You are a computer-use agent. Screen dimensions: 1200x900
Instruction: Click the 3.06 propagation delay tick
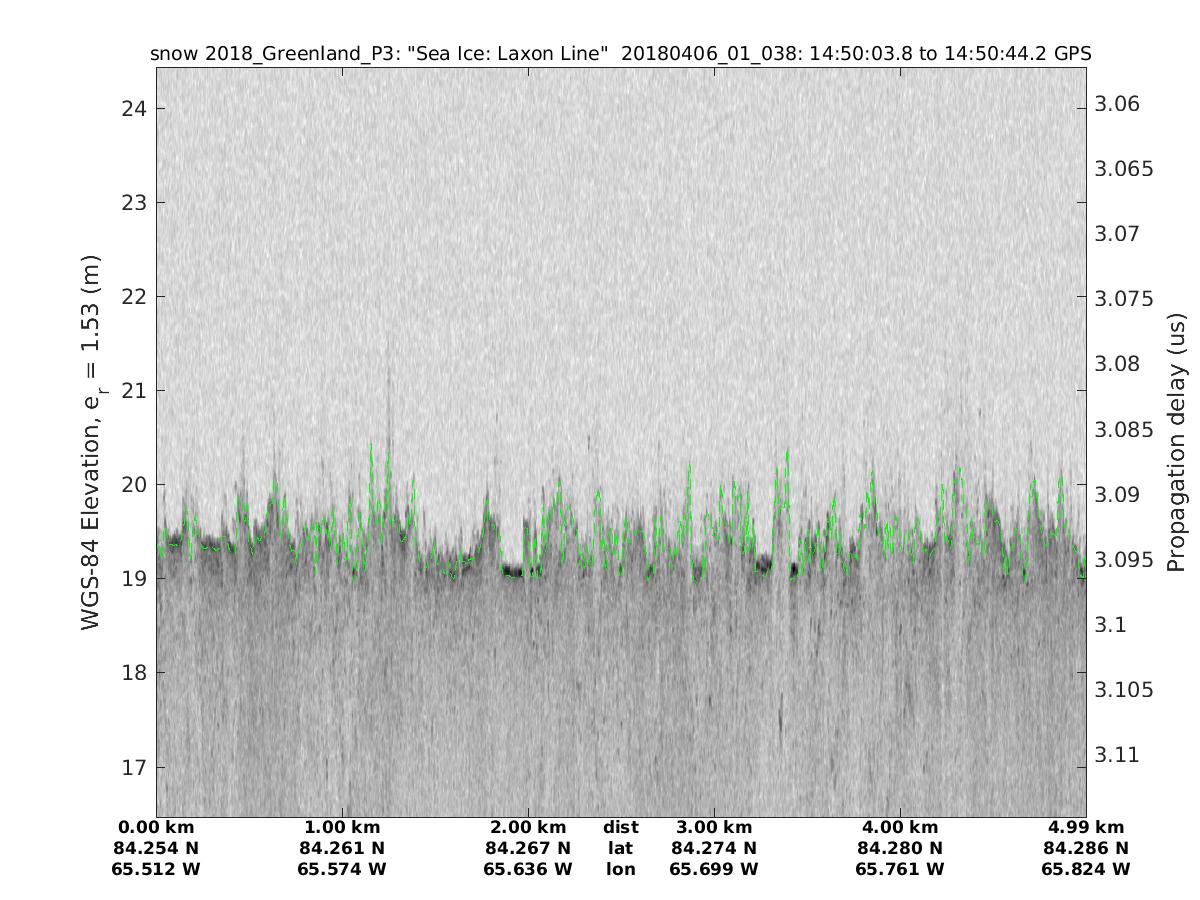tap(1117, 104)
